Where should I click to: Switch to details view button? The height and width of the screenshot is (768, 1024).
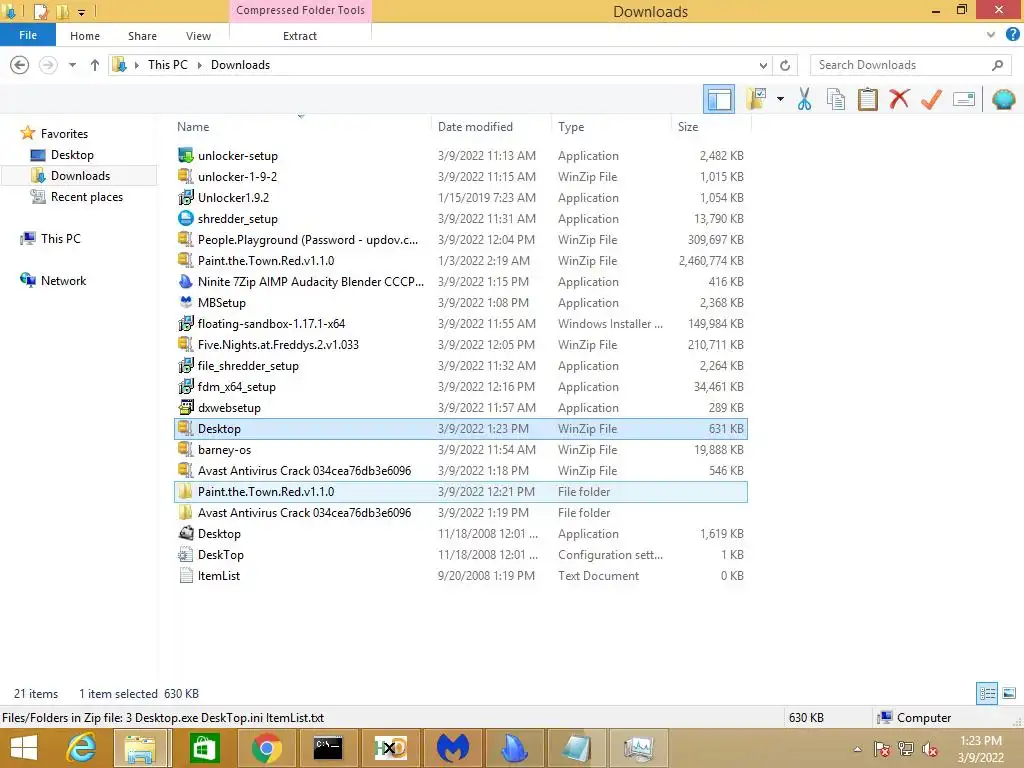987,693
